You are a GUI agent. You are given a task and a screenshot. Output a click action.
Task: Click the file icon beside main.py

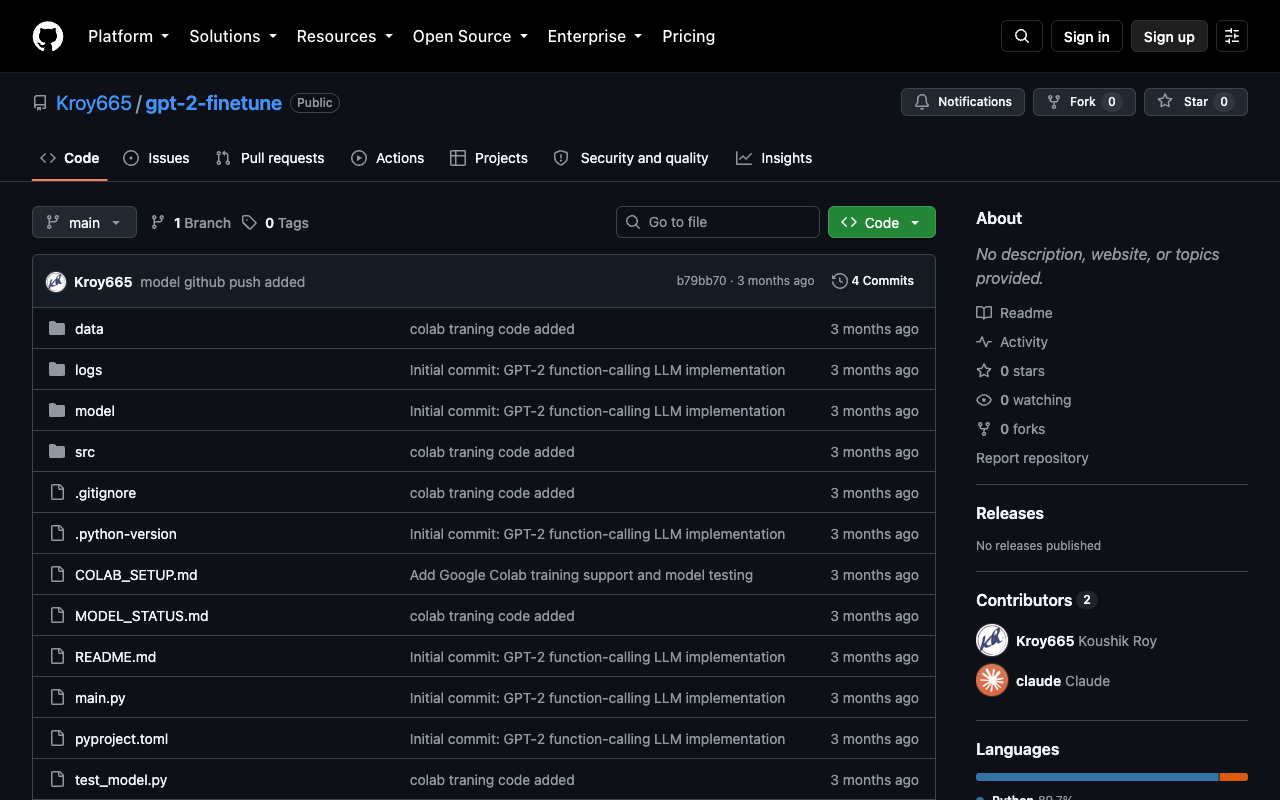coord(57,698)
